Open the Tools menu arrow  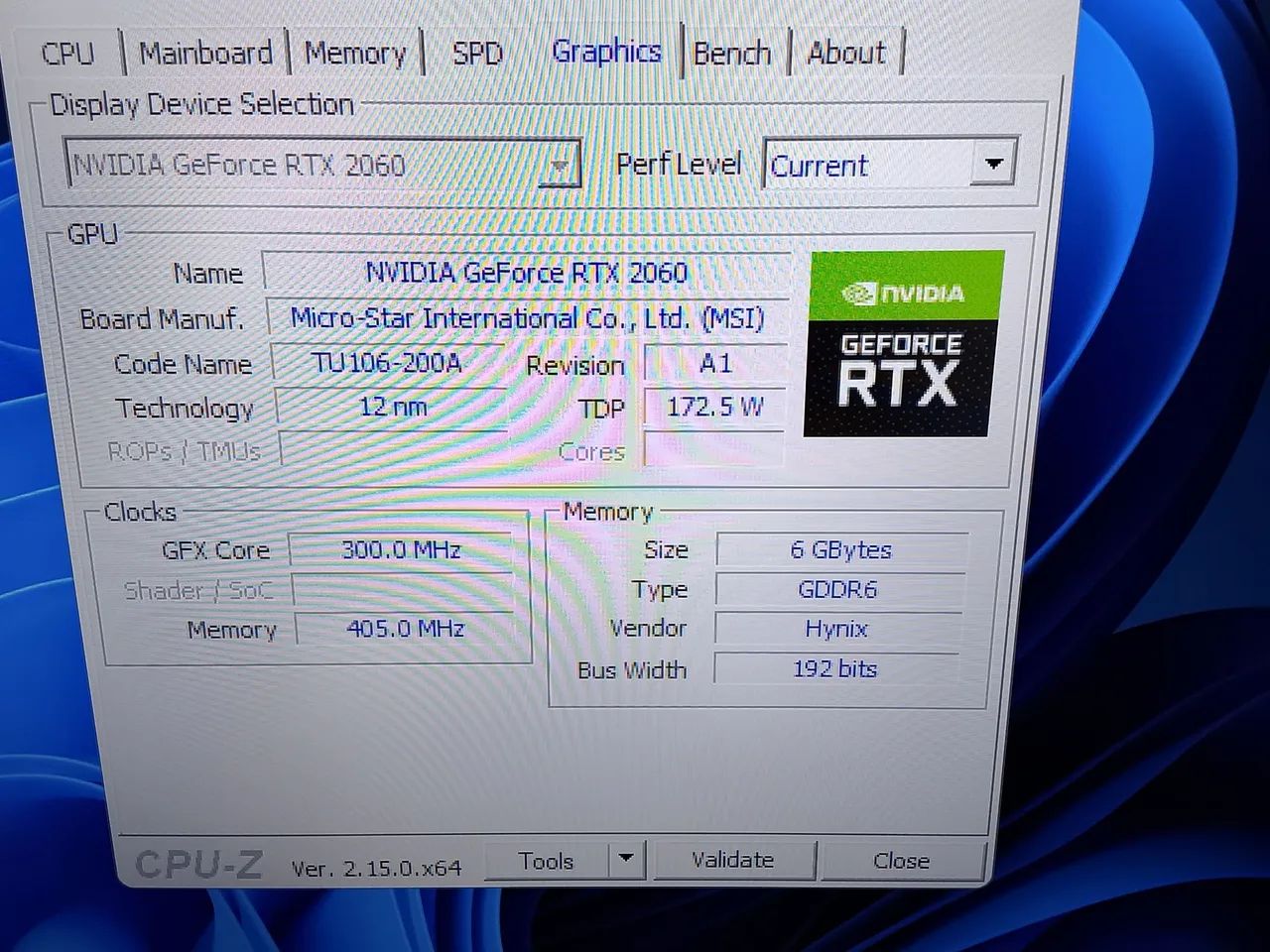coord(625,861)
